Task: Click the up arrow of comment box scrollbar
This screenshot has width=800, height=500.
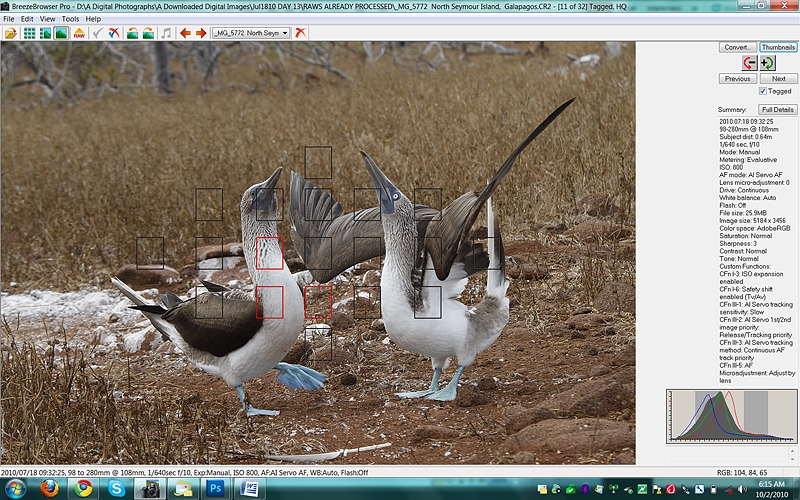Action: (793, 452)
